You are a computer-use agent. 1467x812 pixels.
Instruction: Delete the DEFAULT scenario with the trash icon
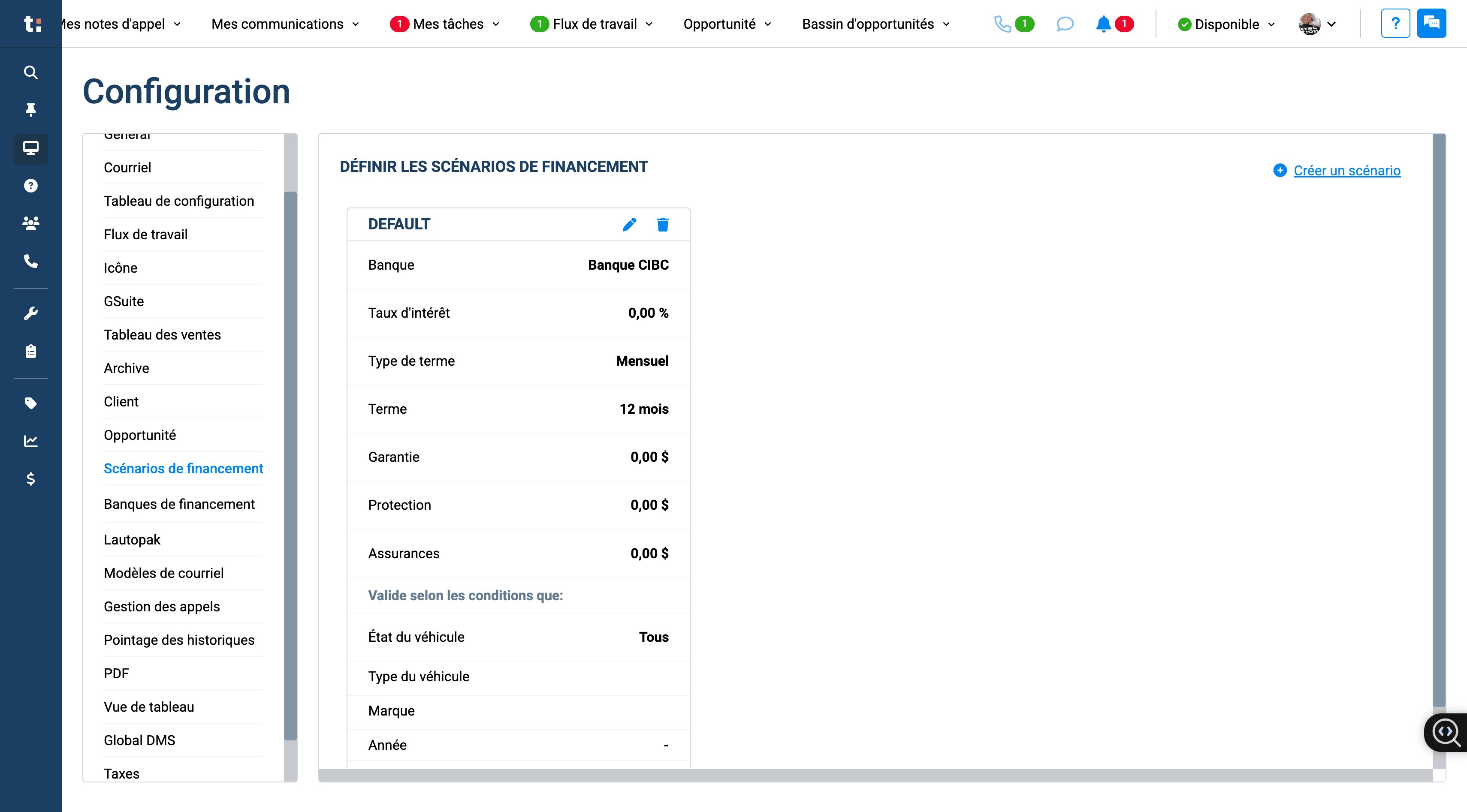pyautogui.click(x=662, y=225)
